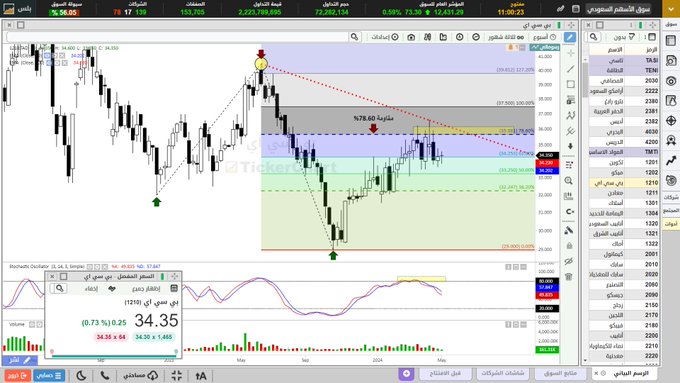680x383 pixels.
Task: Toggle the lock drawings icon
Action: 569,246
